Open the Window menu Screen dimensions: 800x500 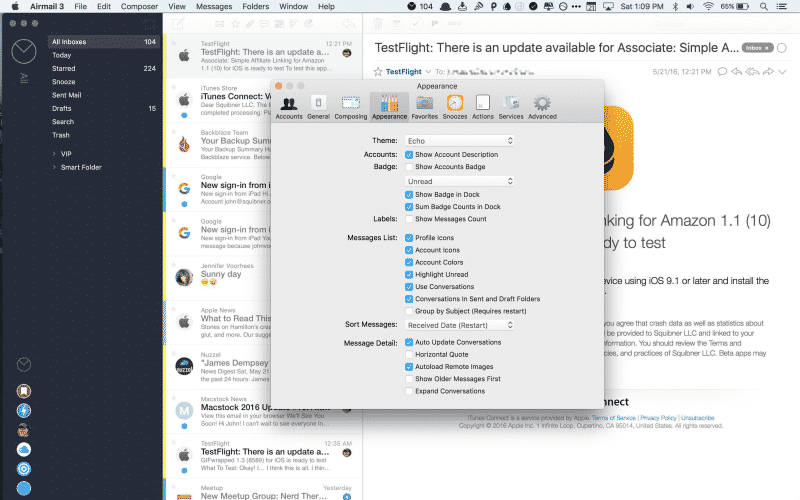click(293, 7)
